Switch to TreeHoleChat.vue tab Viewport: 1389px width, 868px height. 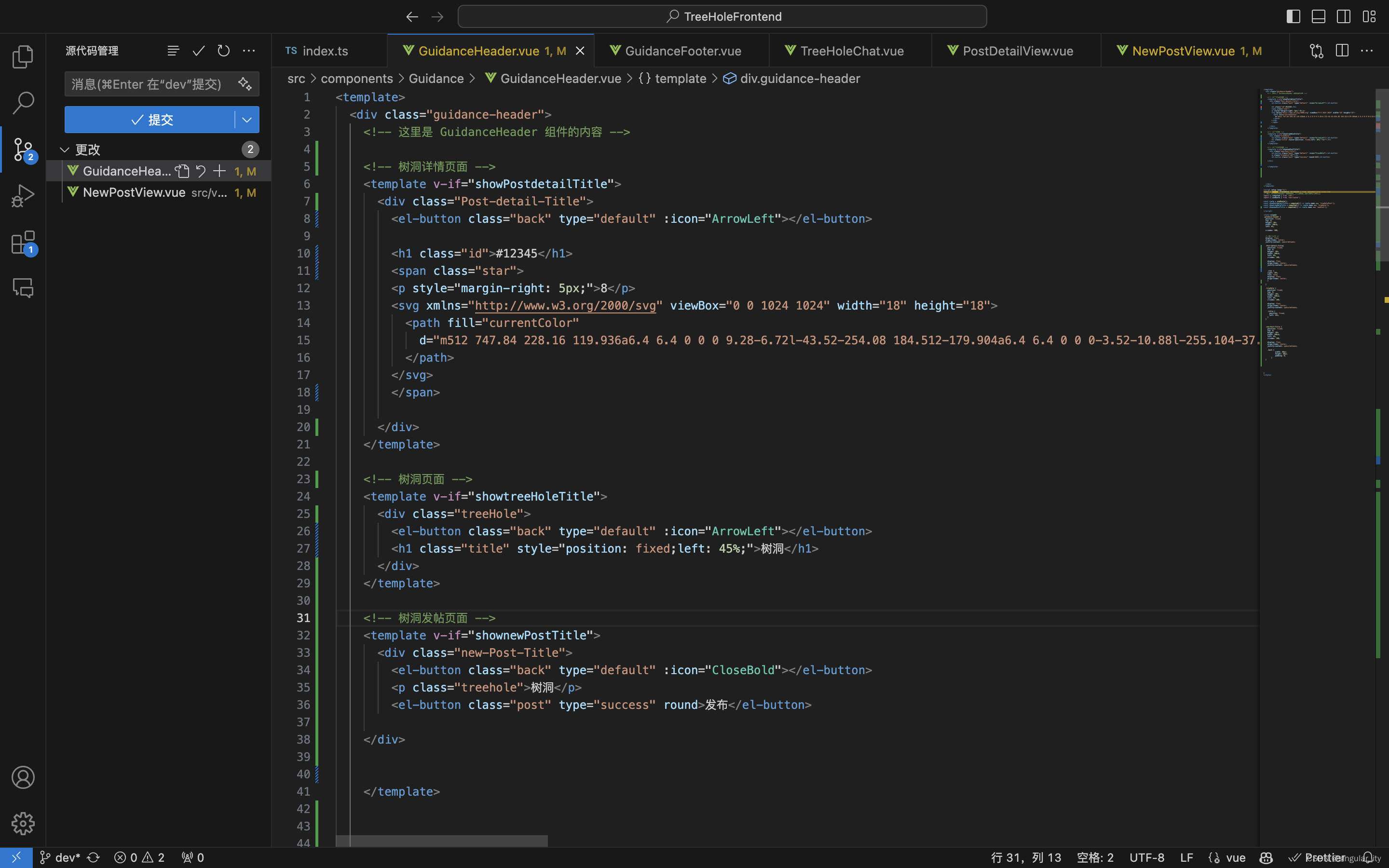click(x=851, y=51)
